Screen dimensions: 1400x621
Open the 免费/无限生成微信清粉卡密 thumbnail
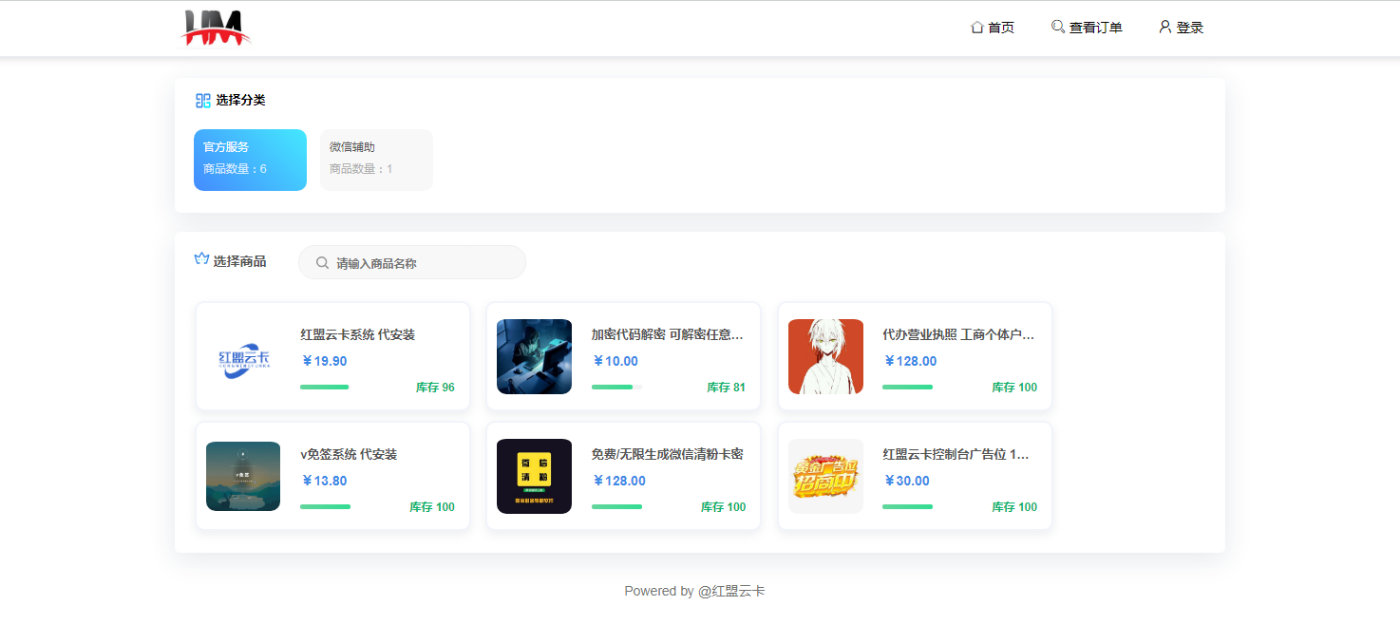pos(534,475)
